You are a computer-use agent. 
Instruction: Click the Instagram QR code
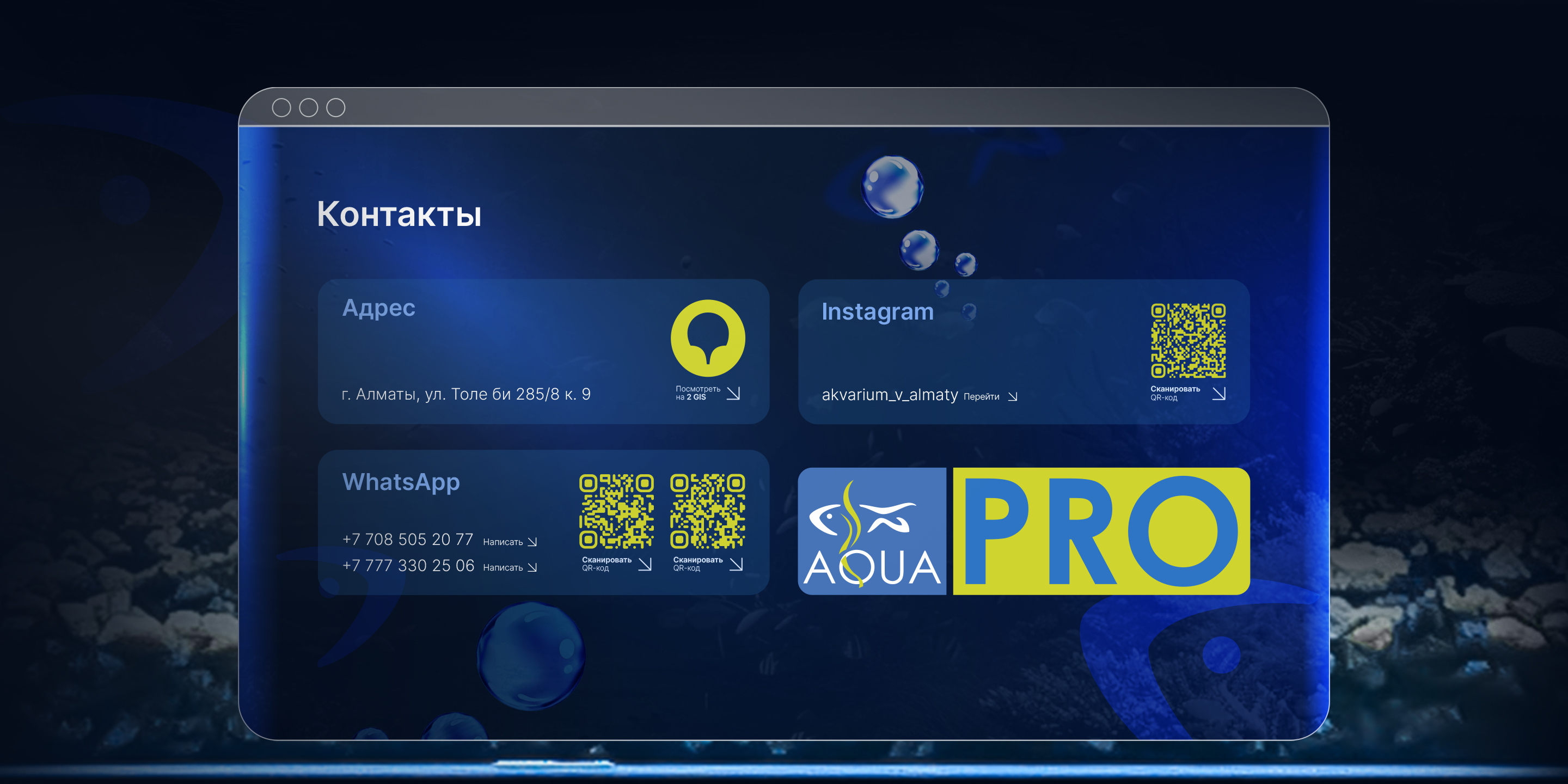pyautogui.click(x=1187, y=340)
